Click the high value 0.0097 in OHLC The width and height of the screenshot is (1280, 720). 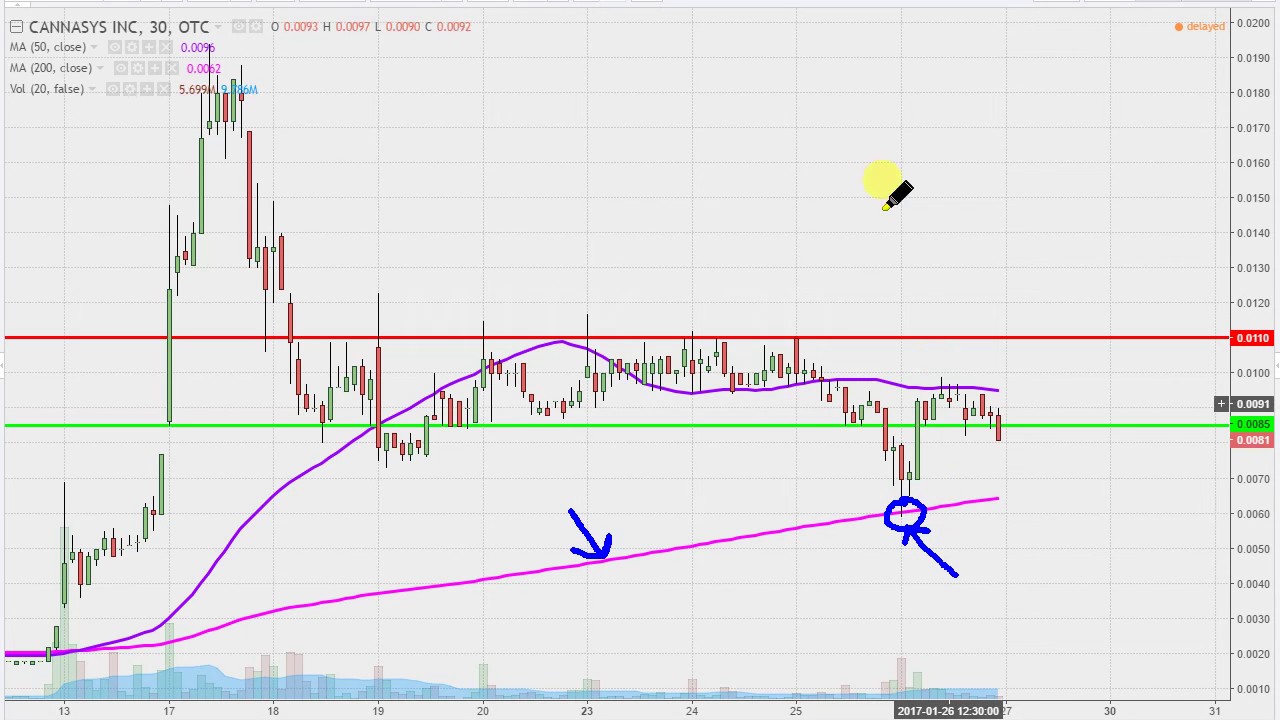coord(353,27)
